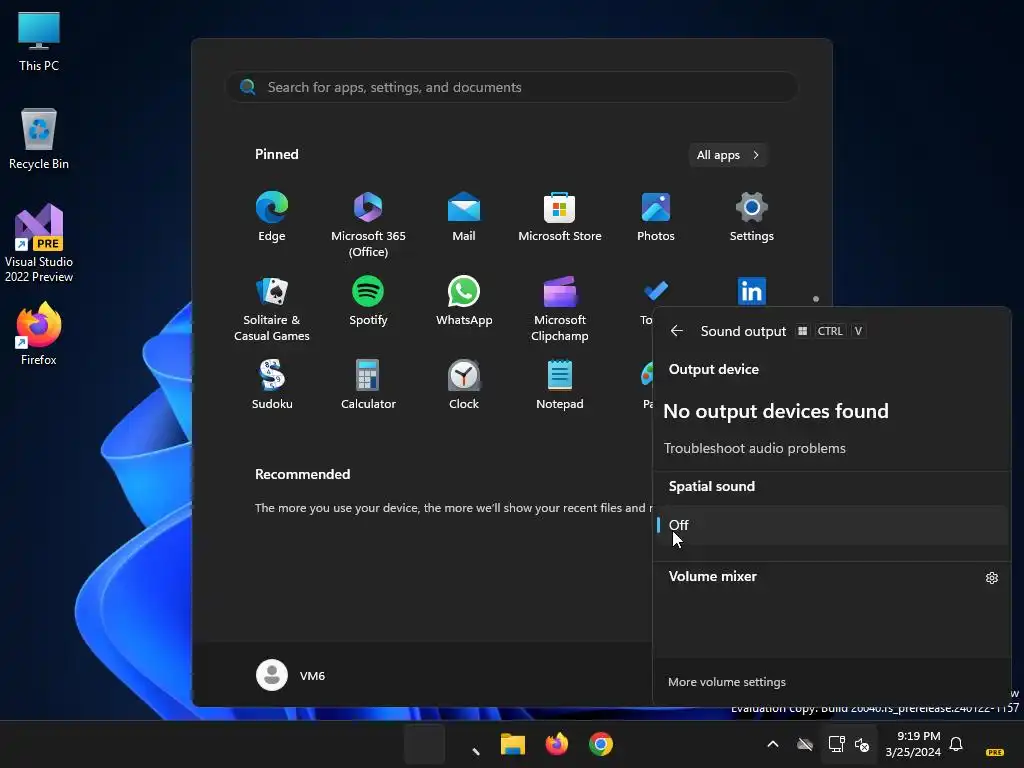Expand All apps list

(x=728, y=155)
